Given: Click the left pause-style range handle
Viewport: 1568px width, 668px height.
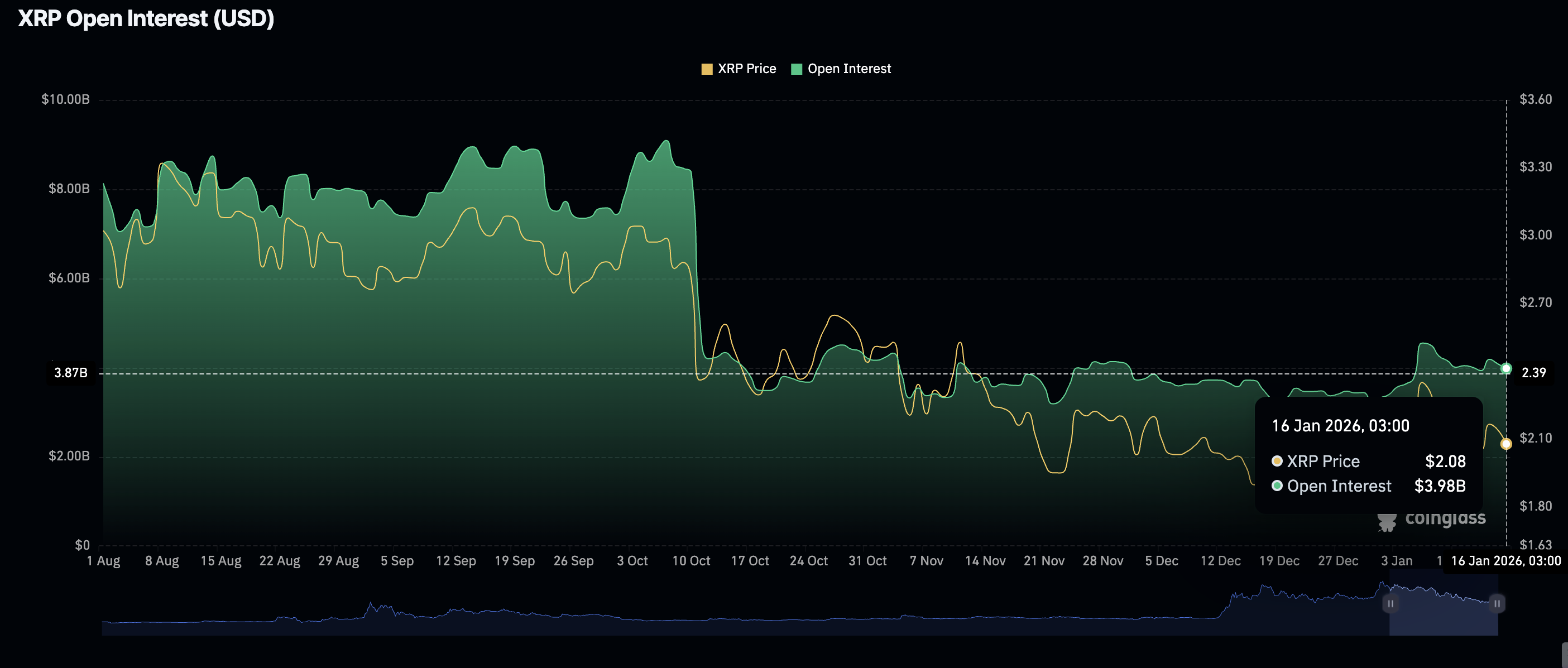Looking at the screenshot, I should [x=1391, y=604].
